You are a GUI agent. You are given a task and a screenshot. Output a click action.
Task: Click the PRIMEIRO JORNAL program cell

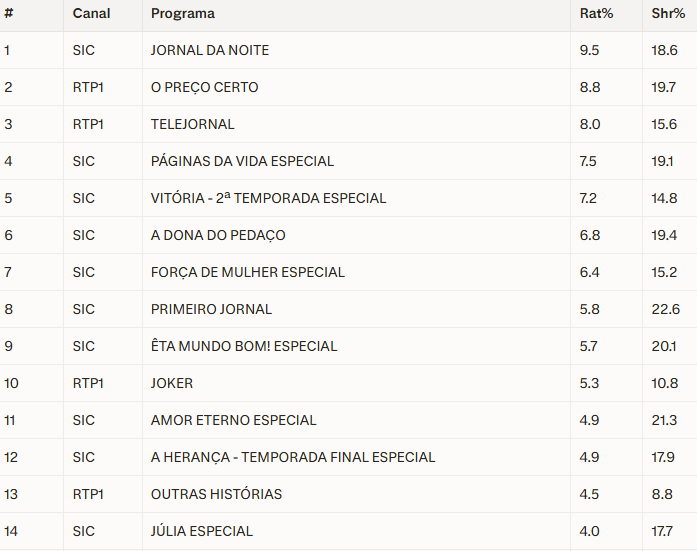click(211, 309)
